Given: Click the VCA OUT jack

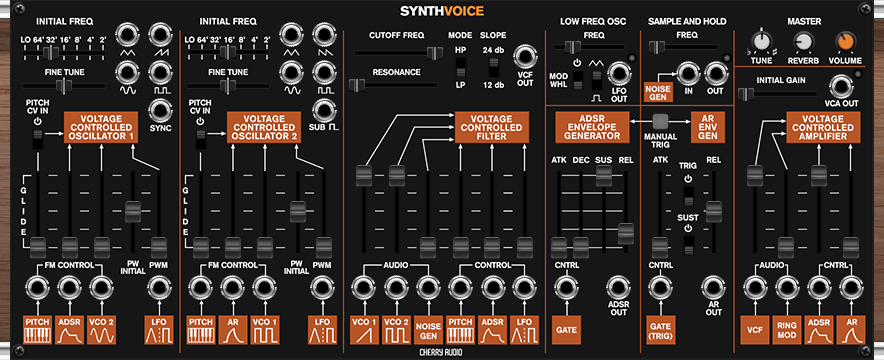Looking at the screenshot, I should tap(841, 86).
